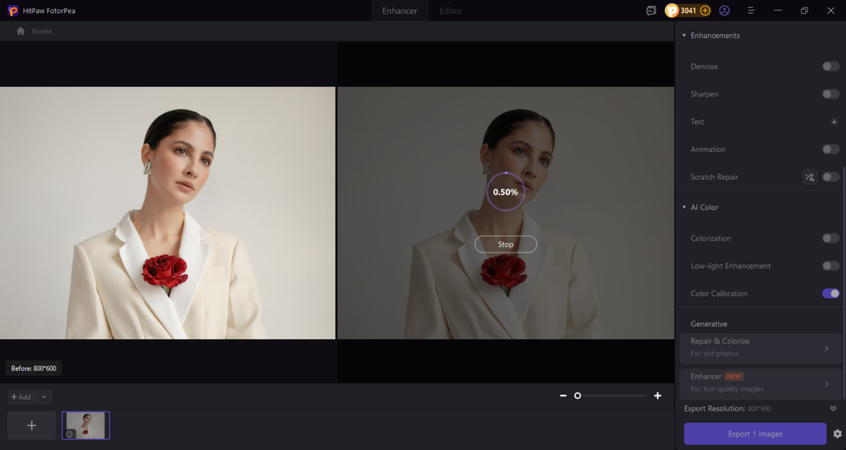Click the zoom slider handle
846x450 pixels.
(x=577, y=396)
